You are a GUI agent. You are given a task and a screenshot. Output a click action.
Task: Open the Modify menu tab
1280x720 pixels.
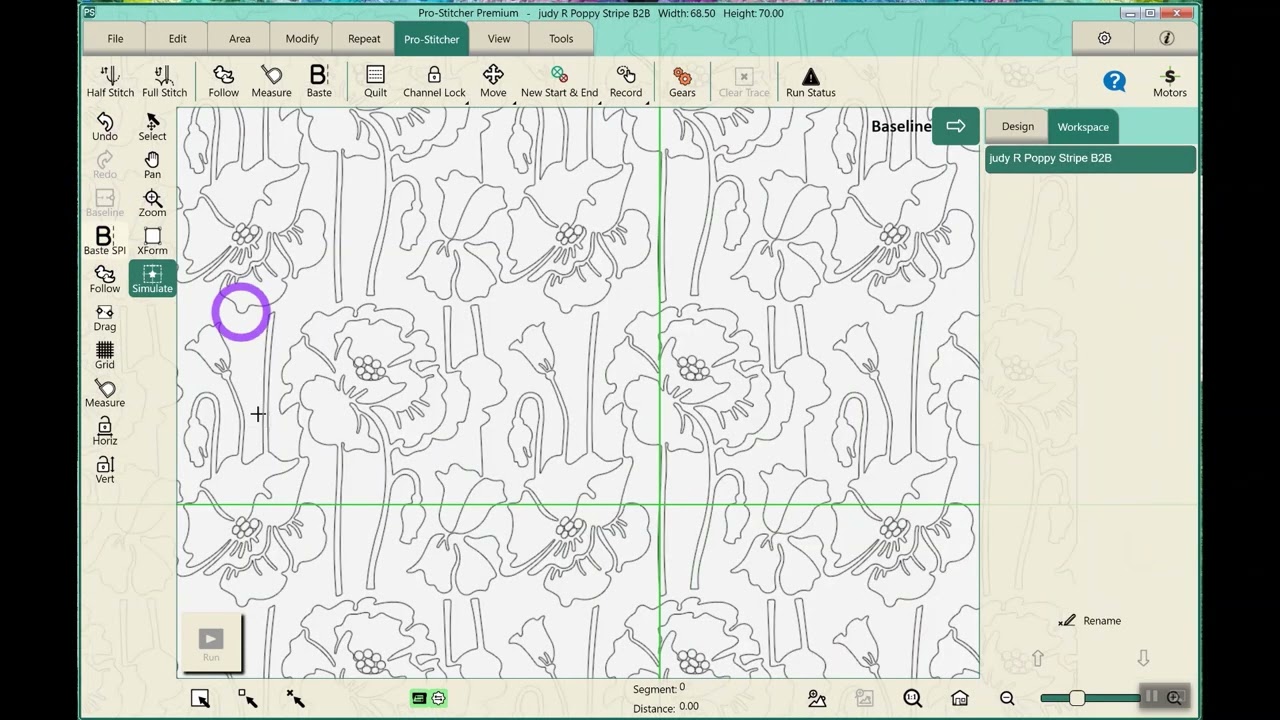[301, 39]
